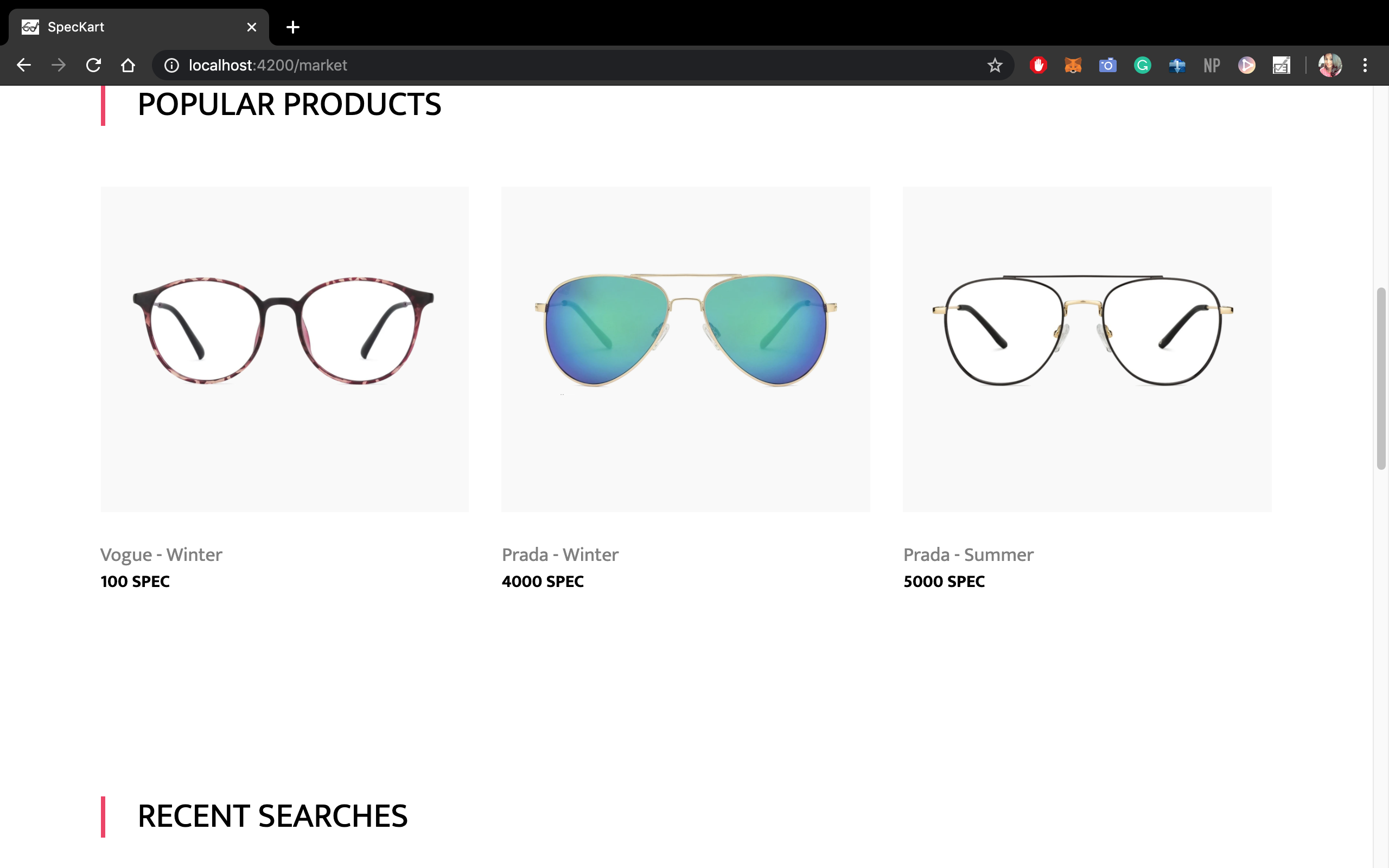Reload the current page

[x=93, y=65]
